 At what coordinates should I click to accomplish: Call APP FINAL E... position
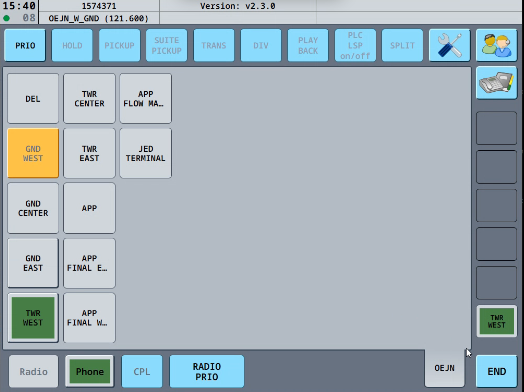pyautogui.click(x=89, y=263)
